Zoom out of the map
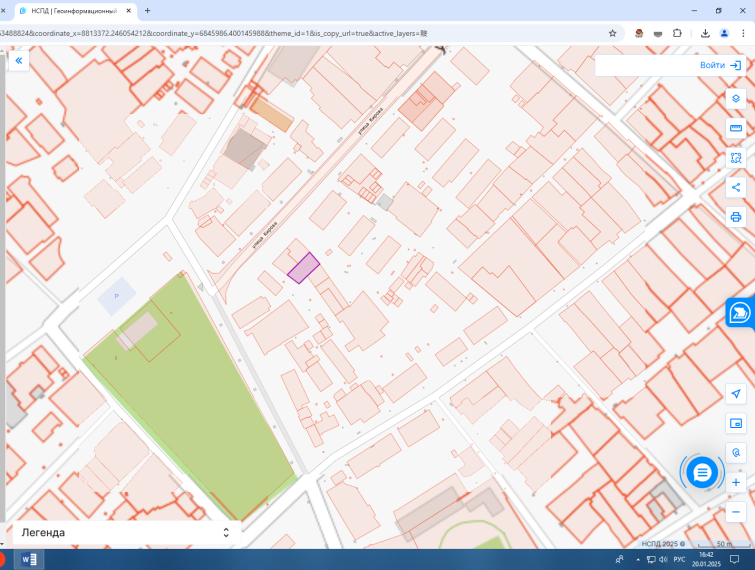The width and height of the screenshot is (755, 570). pyautogui.click(x=736, y=512)
